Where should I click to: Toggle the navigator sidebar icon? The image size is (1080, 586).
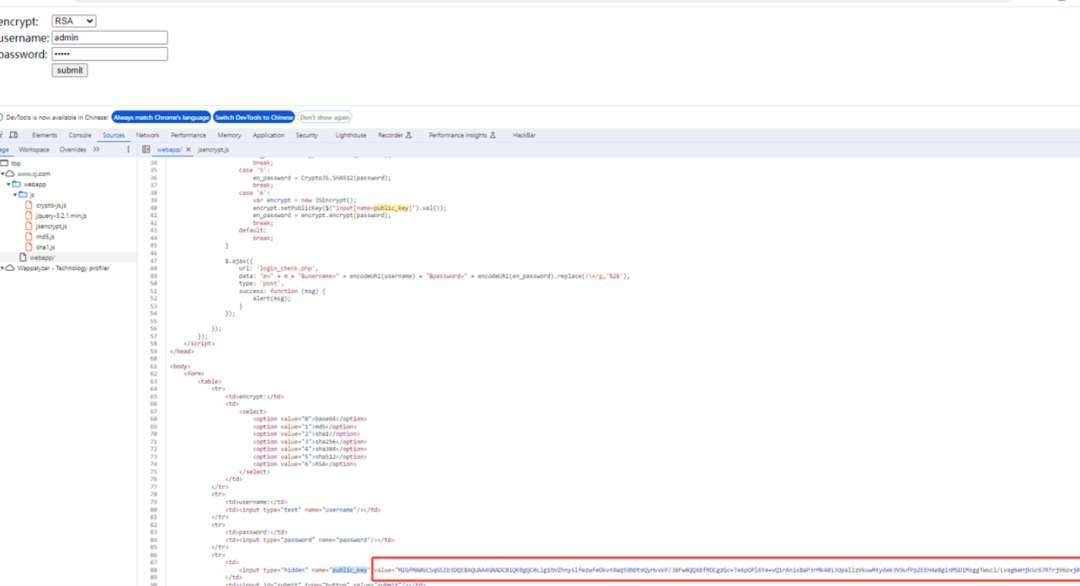tap(146, 149)
